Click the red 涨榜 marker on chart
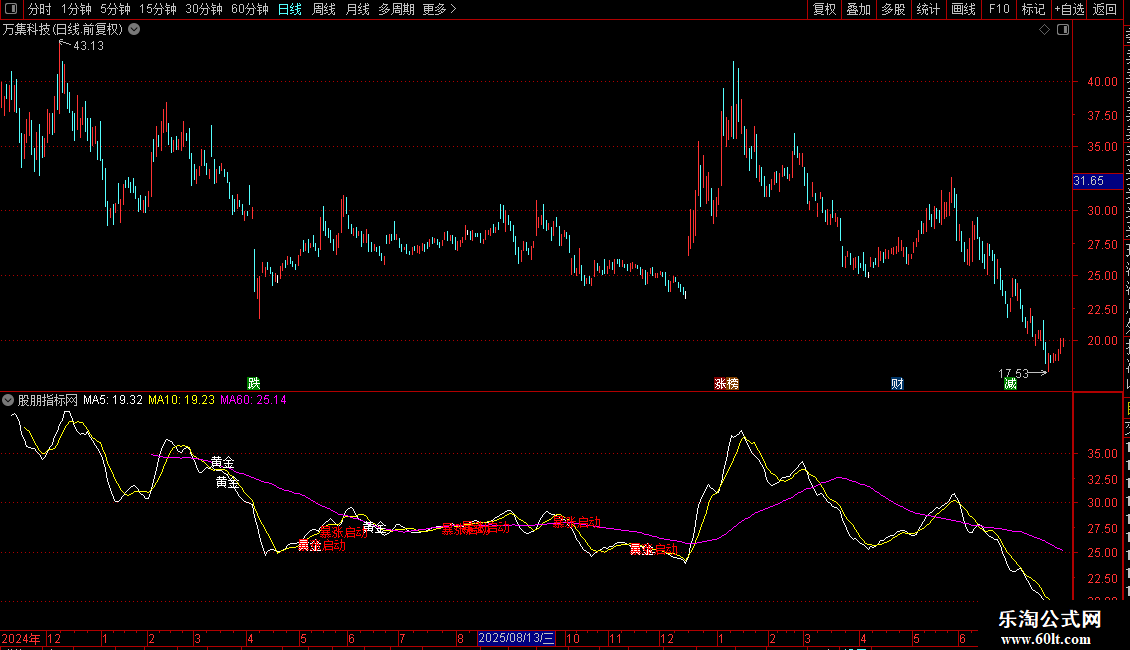This screenshot has width=1130, height=650. (726, 383)
